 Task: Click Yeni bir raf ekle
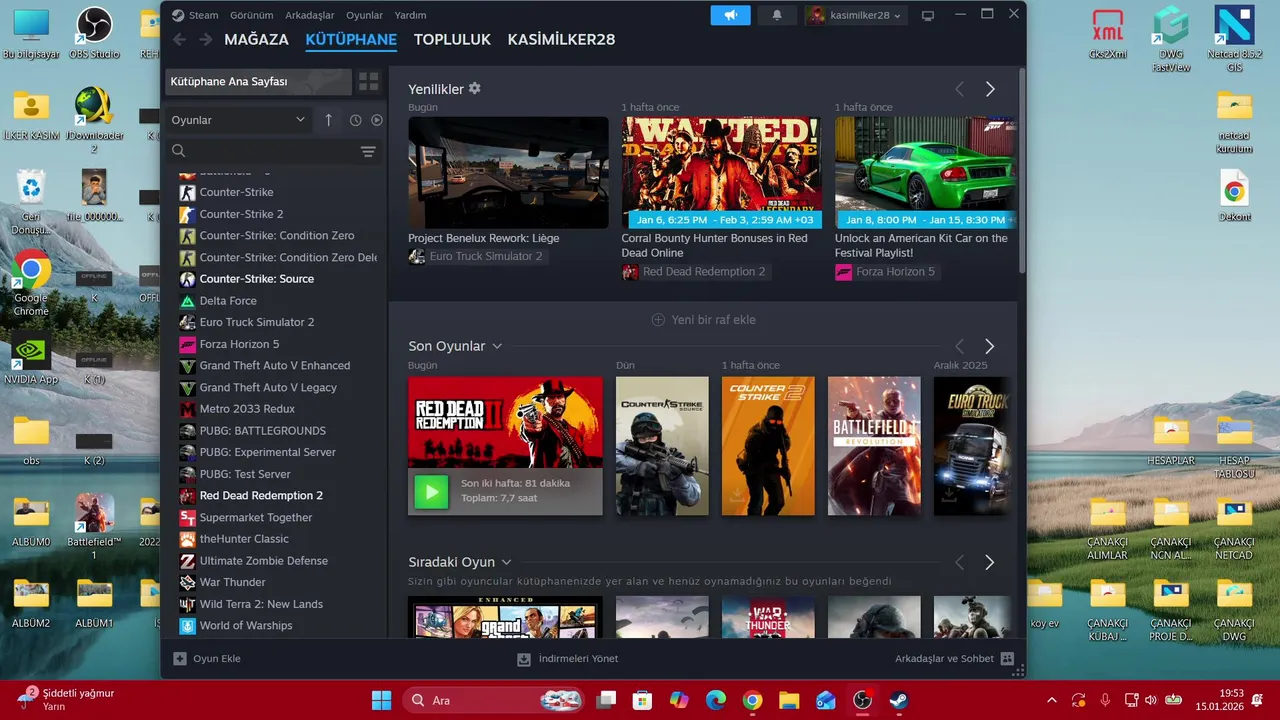click(x=704, y=320)
